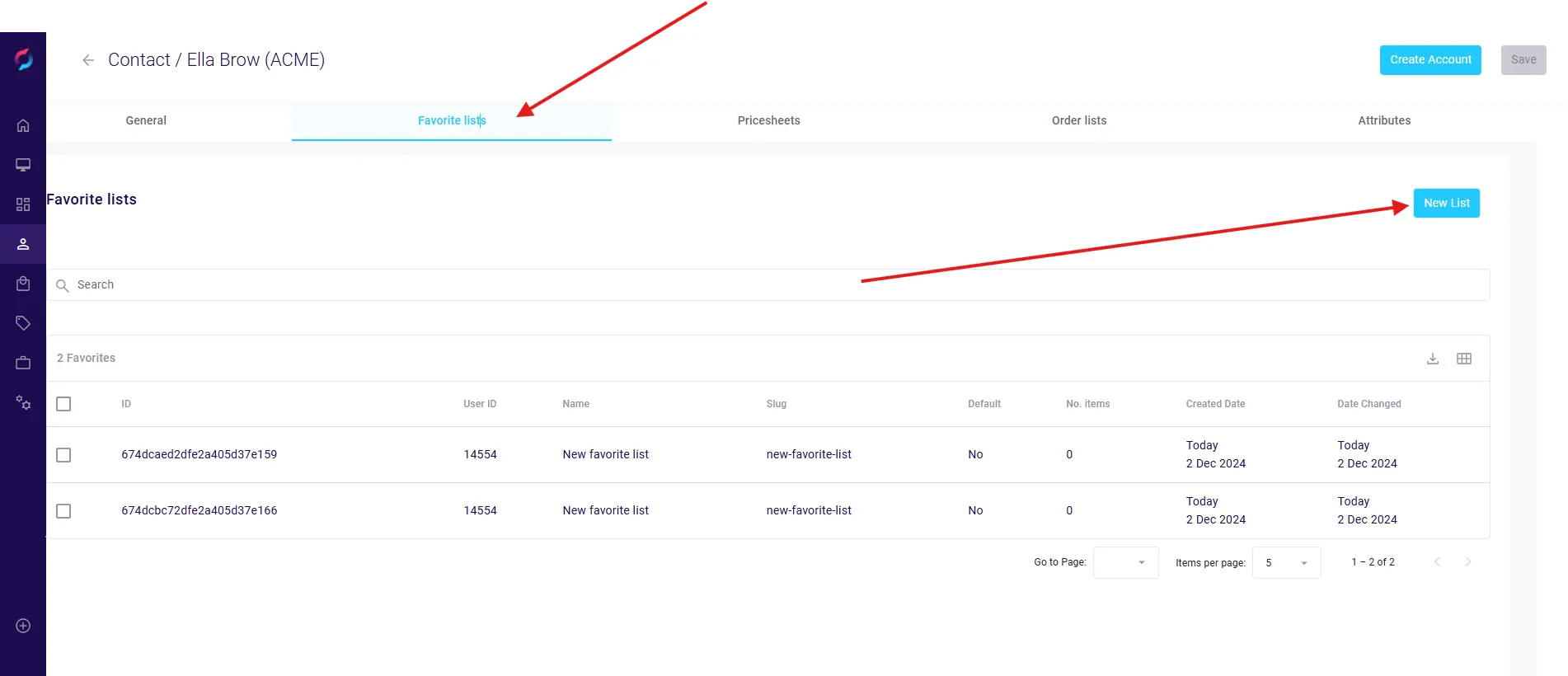The image size is (1568, 676).
Task: Go back using the left arrow
Action: click(88, 60)
